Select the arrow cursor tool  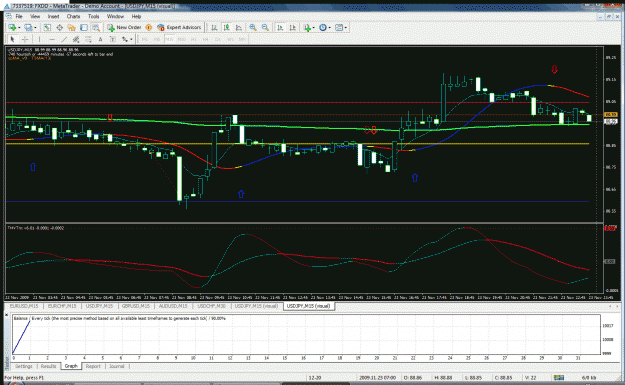point(12,39)
